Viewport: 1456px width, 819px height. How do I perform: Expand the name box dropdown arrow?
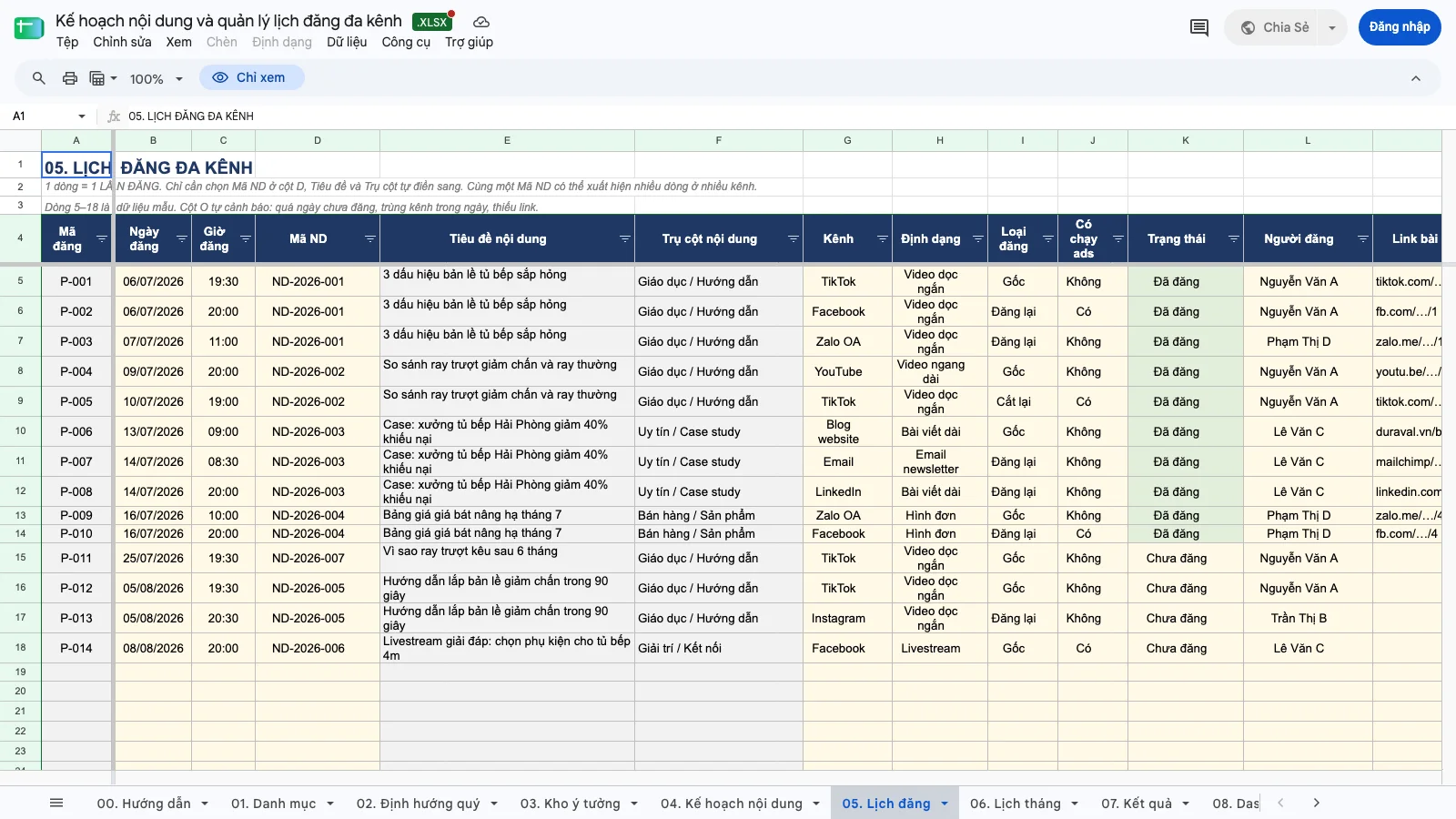coord(82,116)
